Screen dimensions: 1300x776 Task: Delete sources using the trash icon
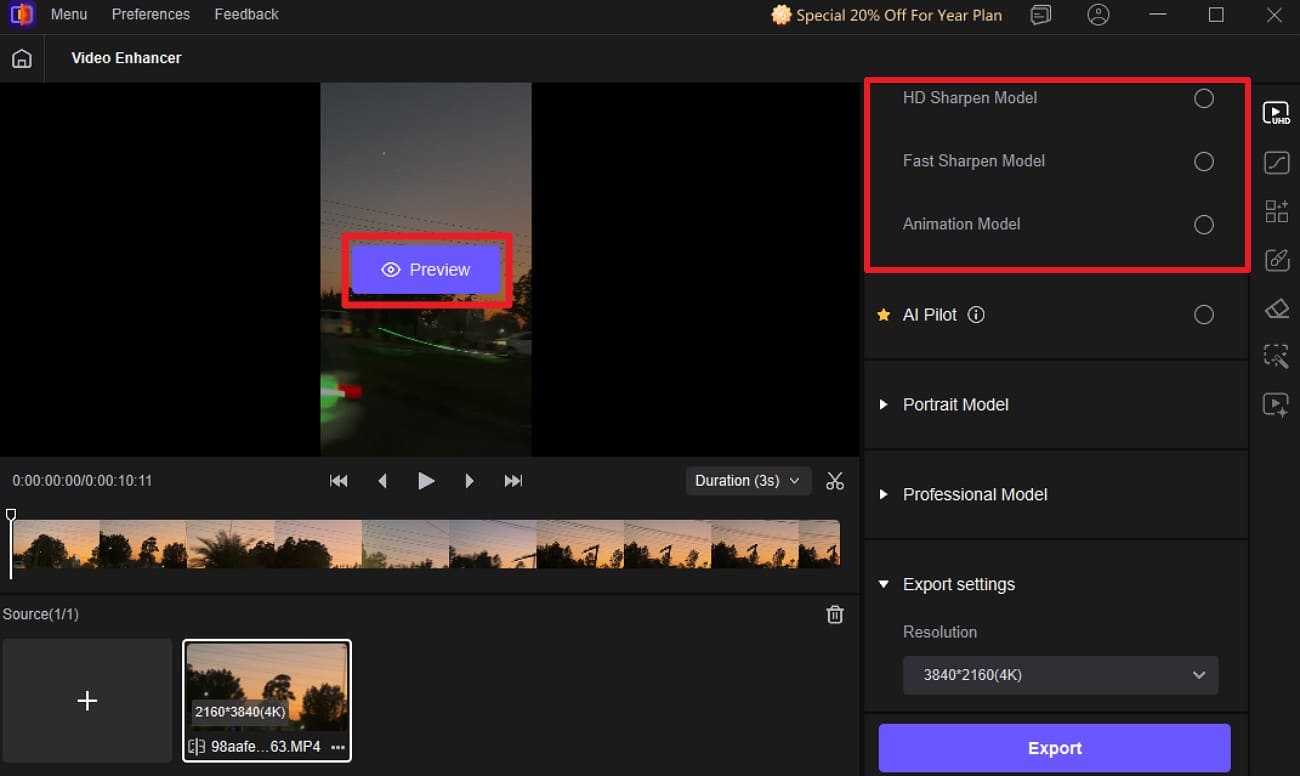coord(835,614)
